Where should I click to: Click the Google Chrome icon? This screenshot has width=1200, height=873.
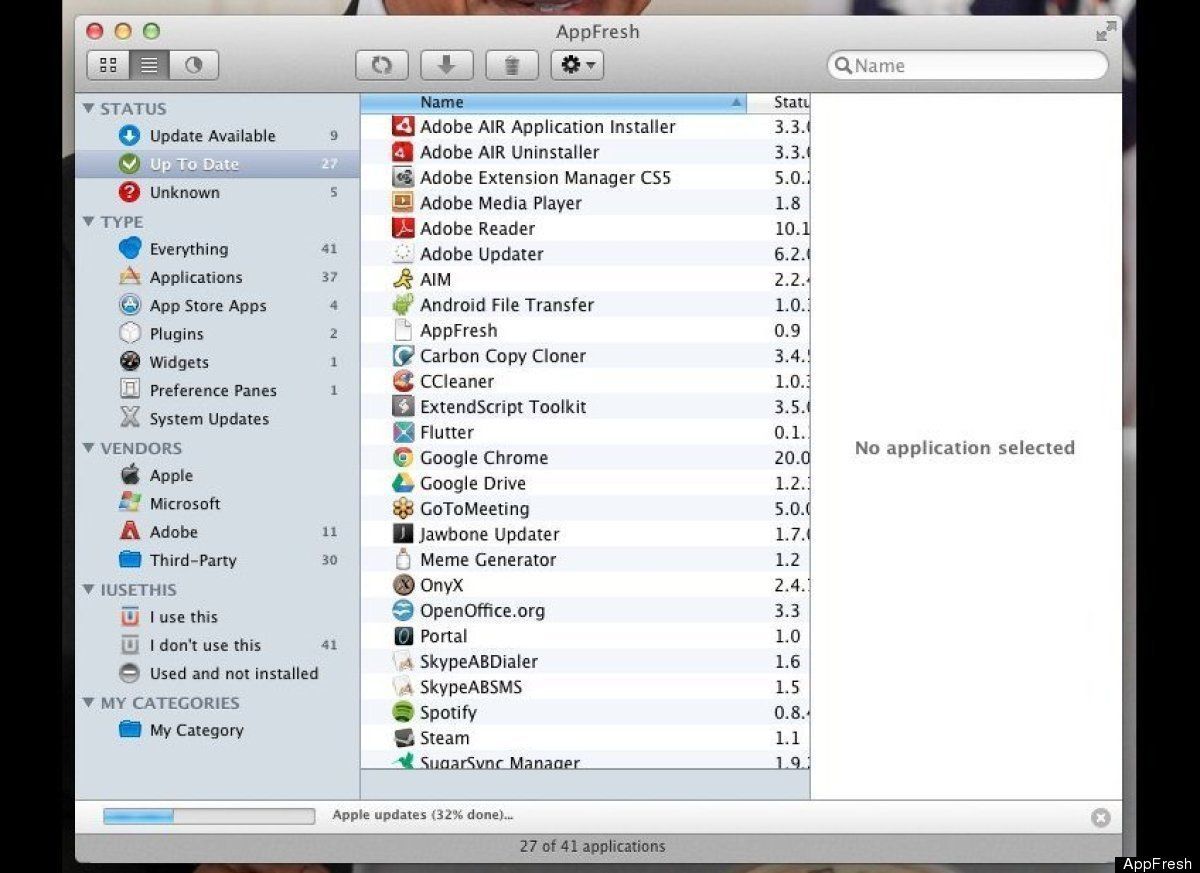point(403,458)
